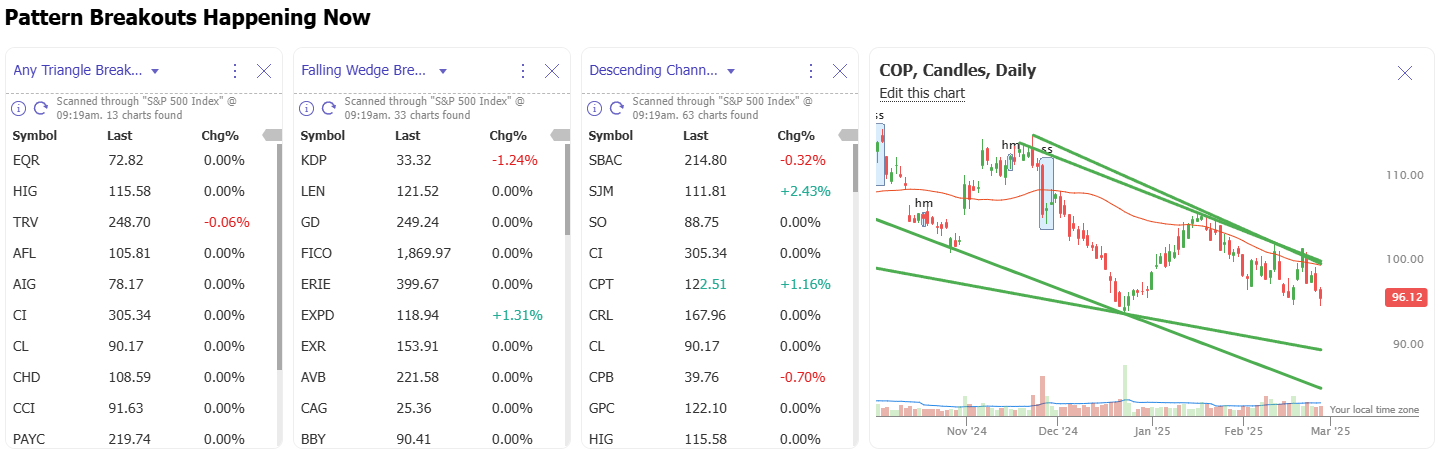
Task: Click the Descending Channel list scrollbar
Action: tap(855, 168)
